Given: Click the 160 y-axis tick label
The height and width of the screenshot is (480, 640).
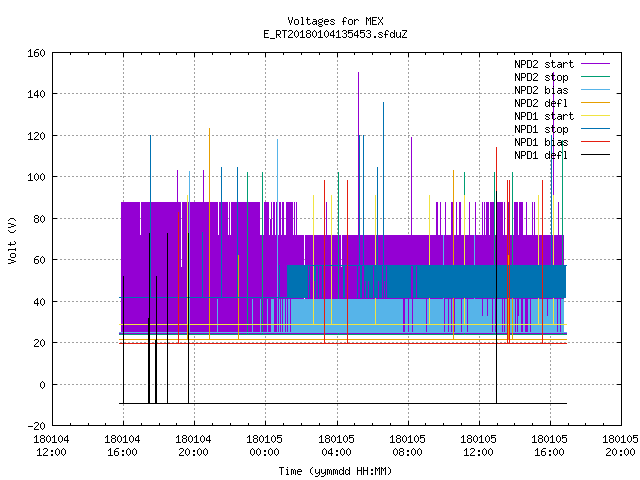Looking at the screenshot, I should 36,53.
